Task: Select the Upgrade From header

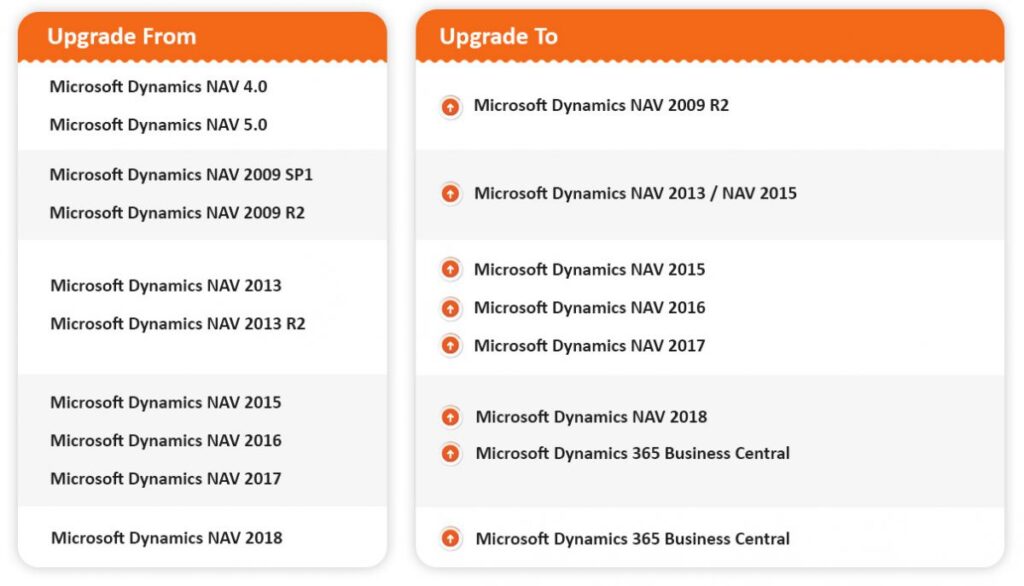Action: 121,37
